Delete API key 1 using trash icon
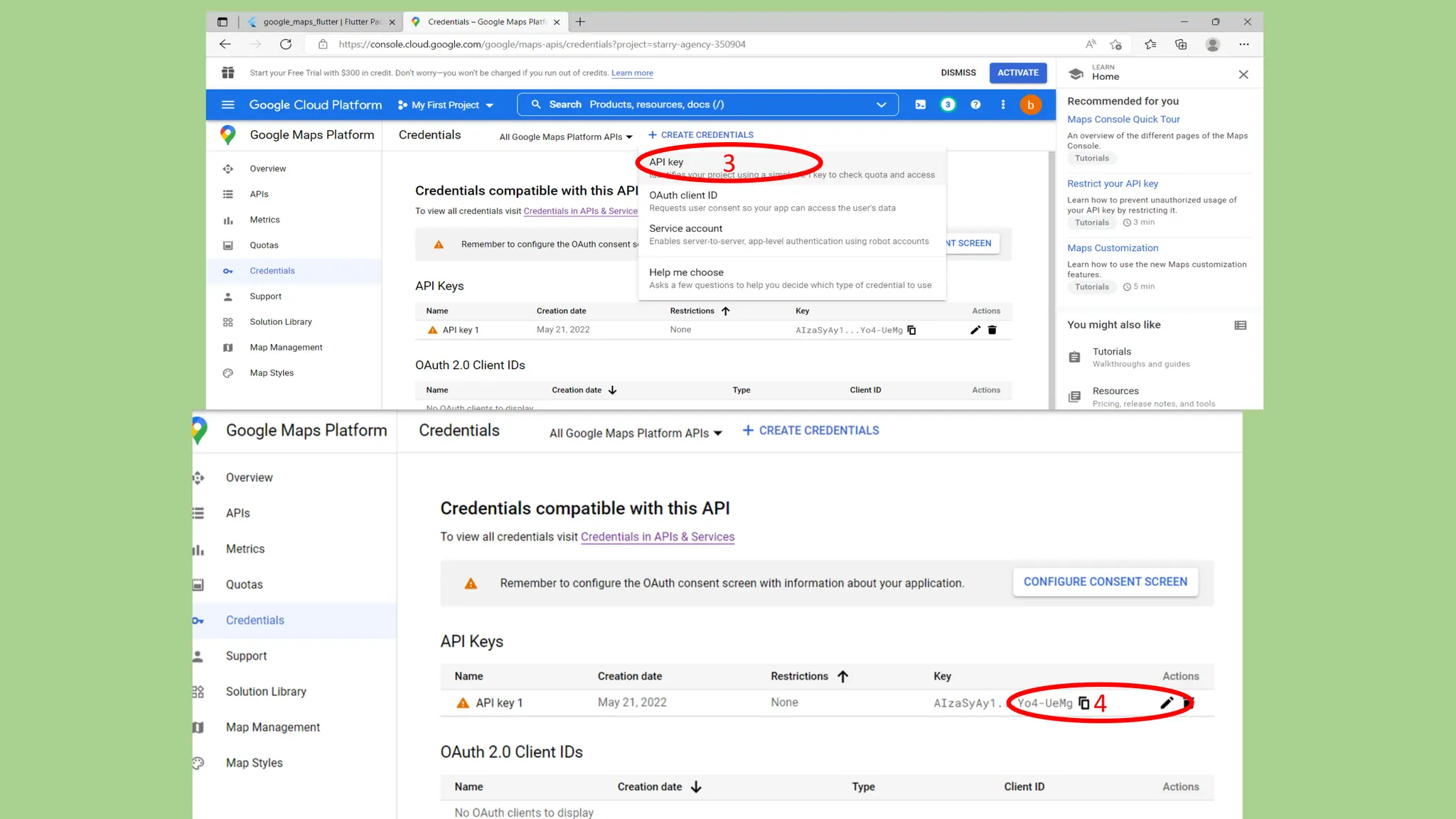Viewport: 1456px width, 819px height. (x=992, y=330)
